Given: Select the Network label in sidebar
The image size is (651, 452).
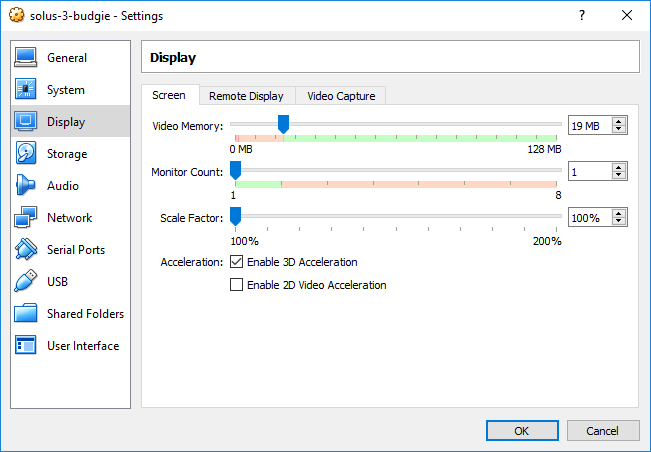Looking at the screenshot, I should (x=69, y=217).
